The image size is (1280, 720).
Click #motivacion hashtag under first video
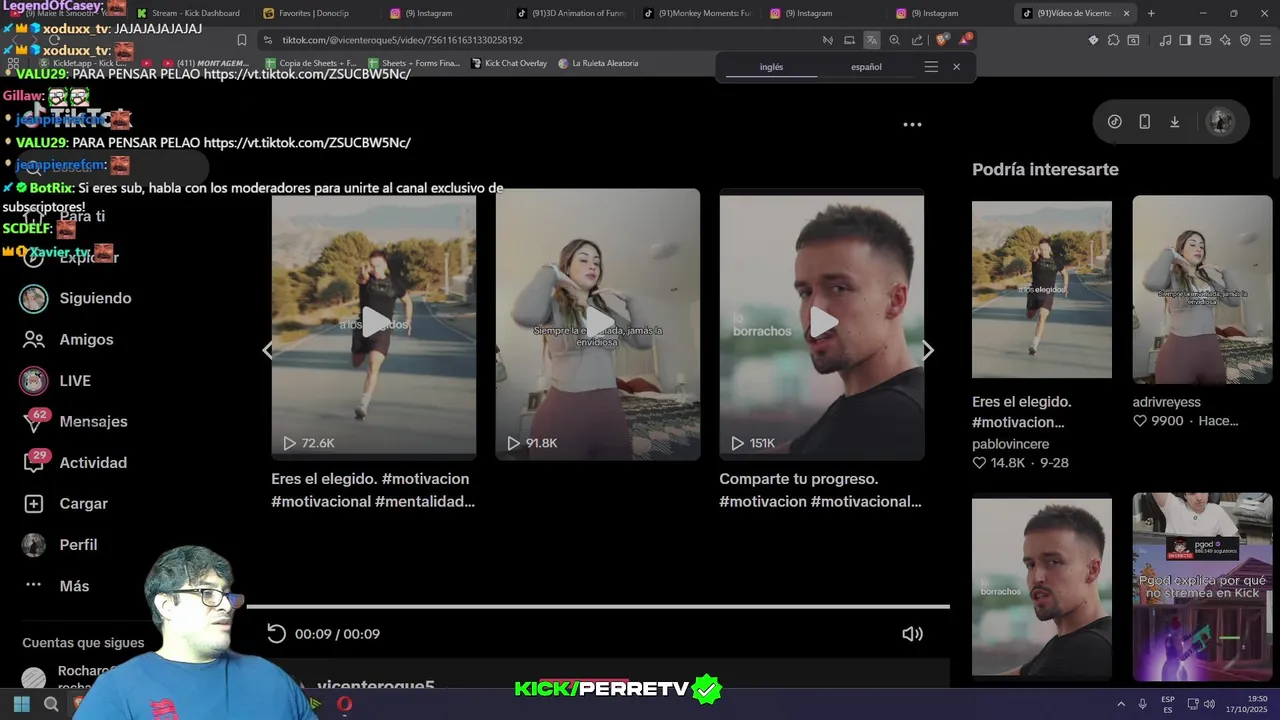click(x=425, y=479)
